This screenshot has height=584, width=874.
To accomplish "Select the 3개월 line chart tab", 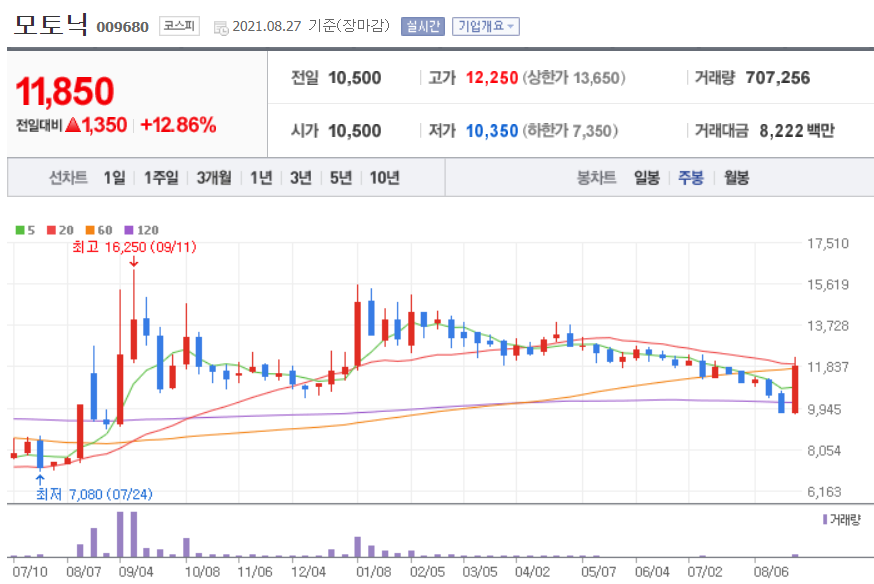I will pos(214,178).
